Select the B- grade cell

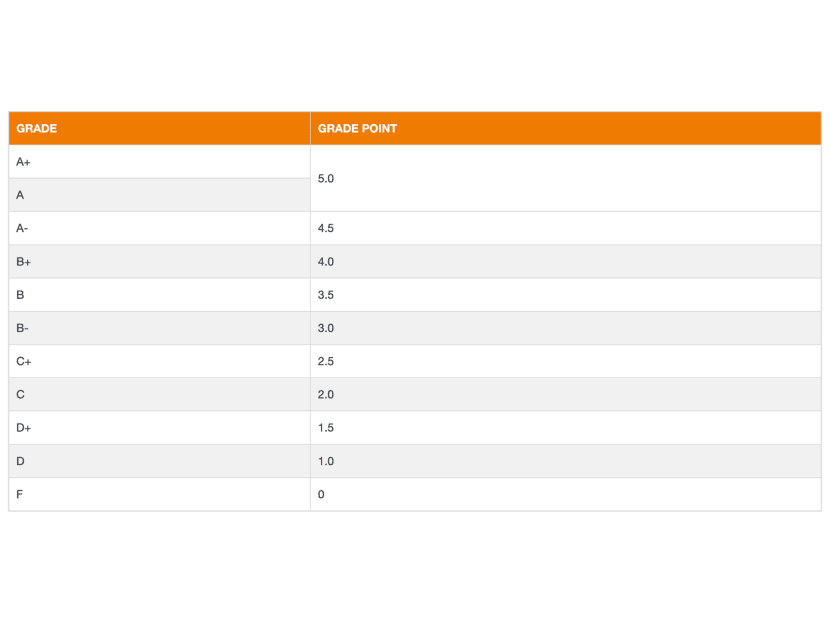(x=22, y=328)
